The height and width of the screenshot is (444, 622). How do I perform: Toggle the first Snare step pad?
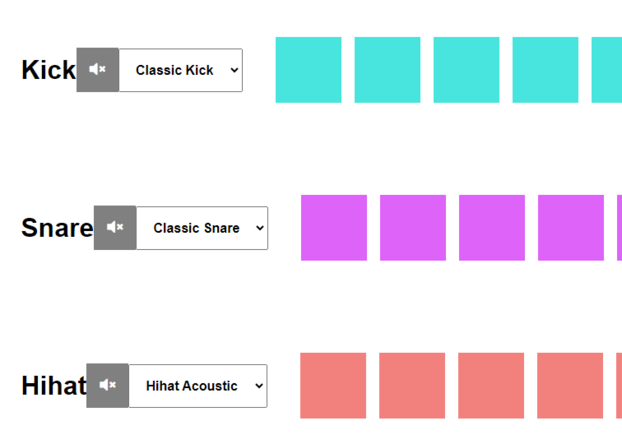coord(334,228)
